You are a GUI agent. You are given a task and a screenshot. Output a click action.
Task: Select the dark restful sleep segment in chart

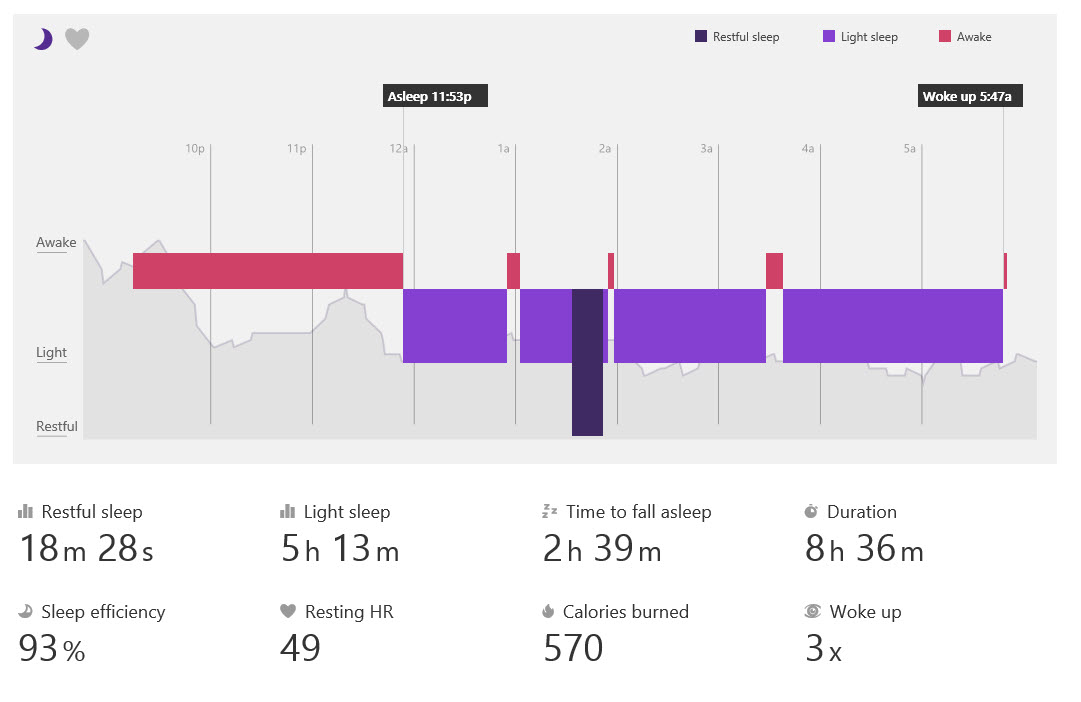click(x=588, y=362)
